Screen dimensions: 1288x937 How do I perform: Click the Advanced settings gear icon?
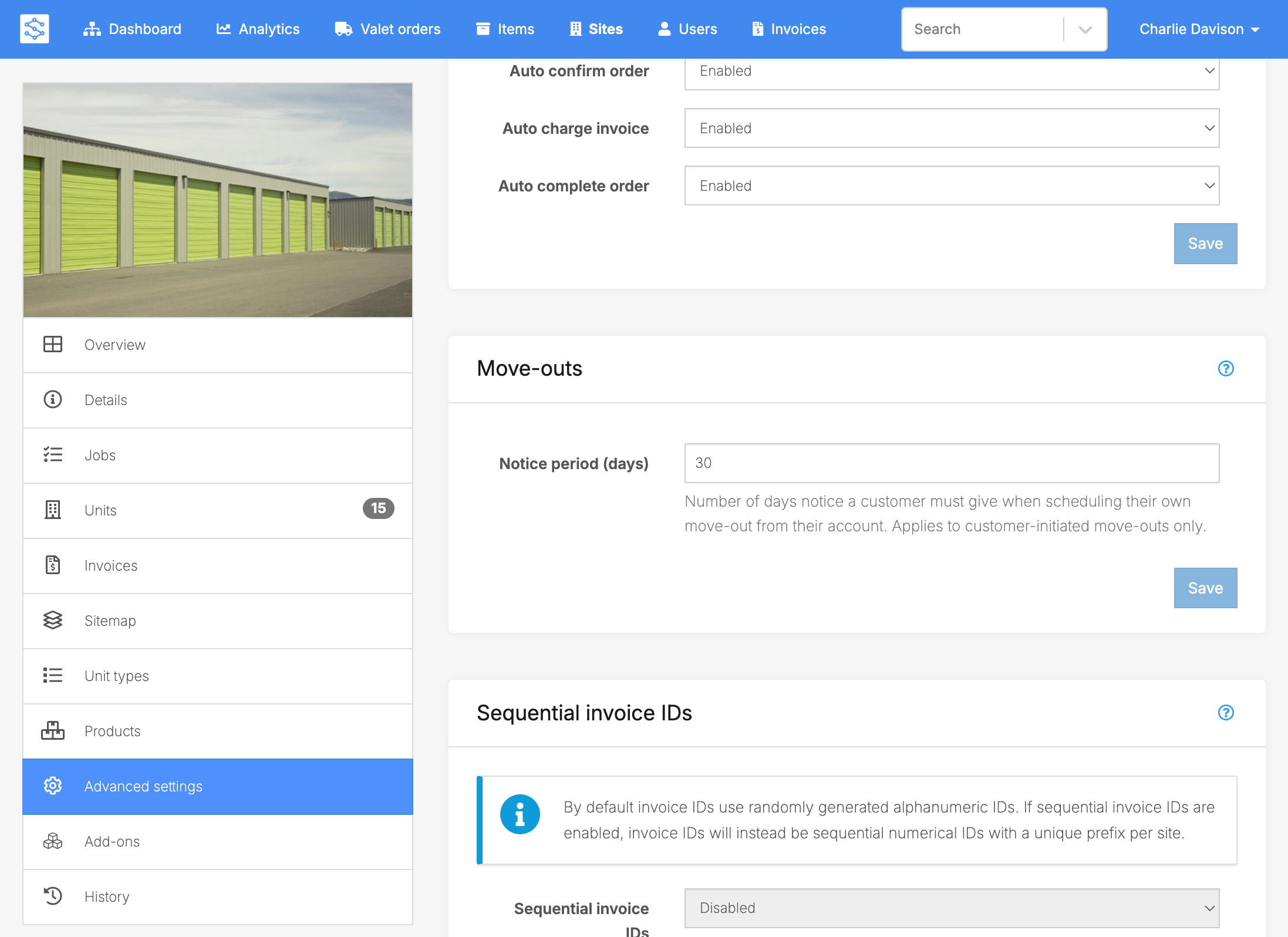coord(53,786)
